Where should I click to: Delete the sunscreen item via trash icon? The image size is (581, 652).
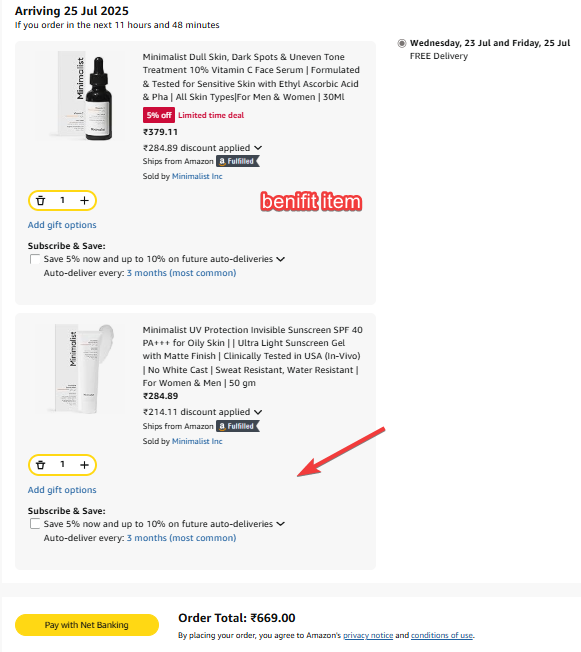40,464
